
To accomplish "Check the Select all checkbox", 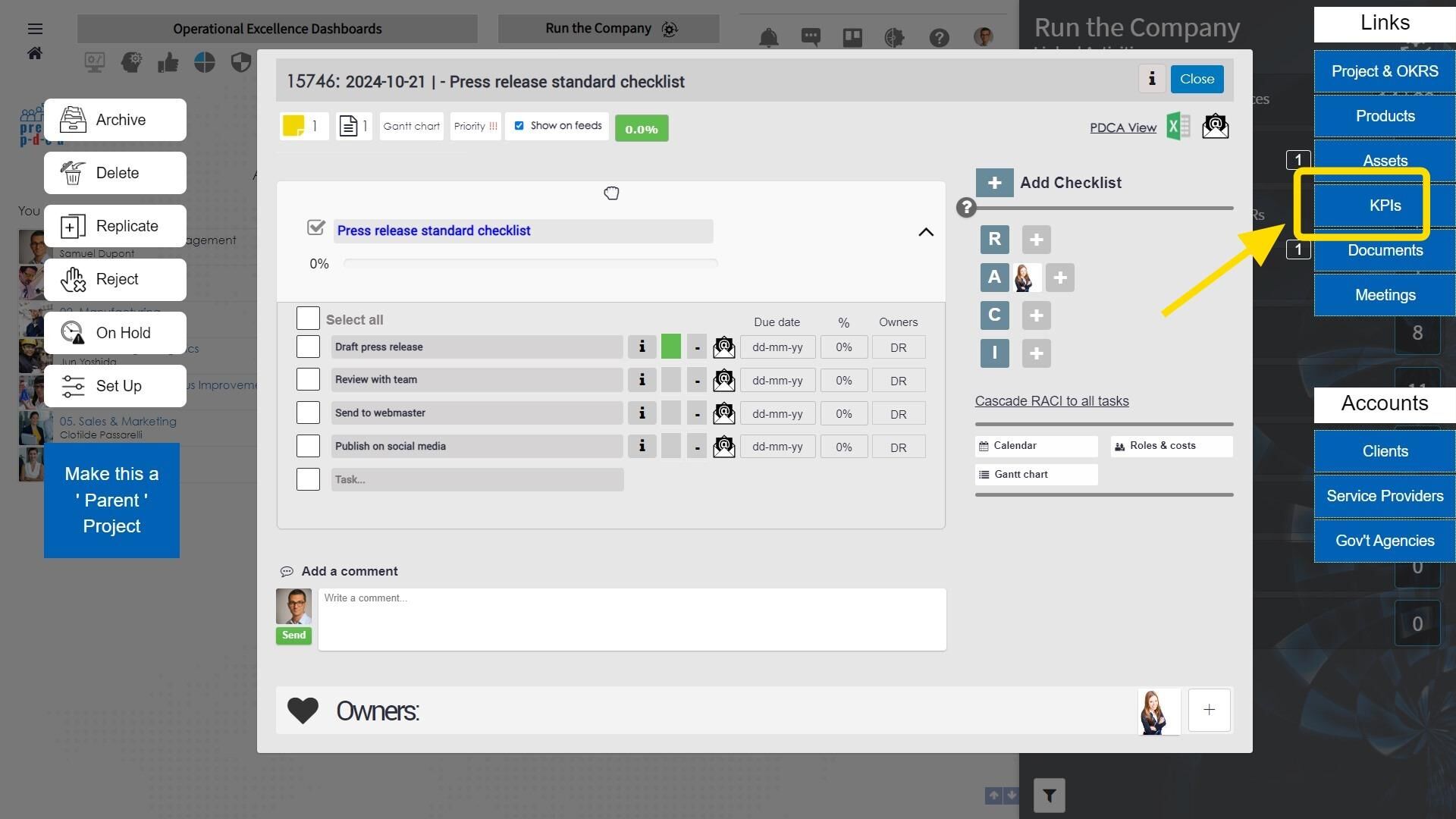I will point(308,318).
